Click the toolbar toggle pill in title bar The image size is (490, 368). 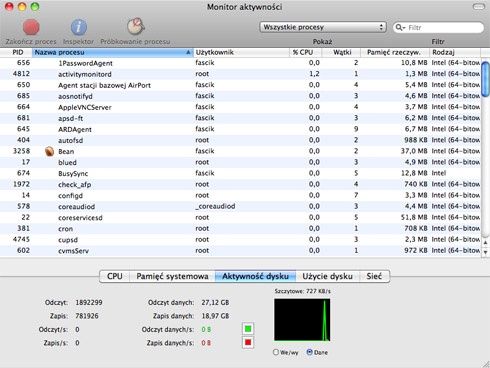point(479,7)
